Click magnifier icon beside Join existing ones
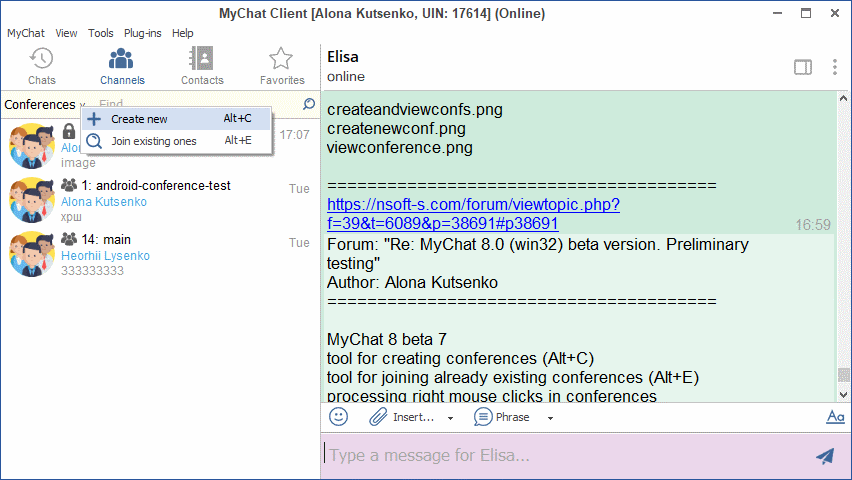 94,141
